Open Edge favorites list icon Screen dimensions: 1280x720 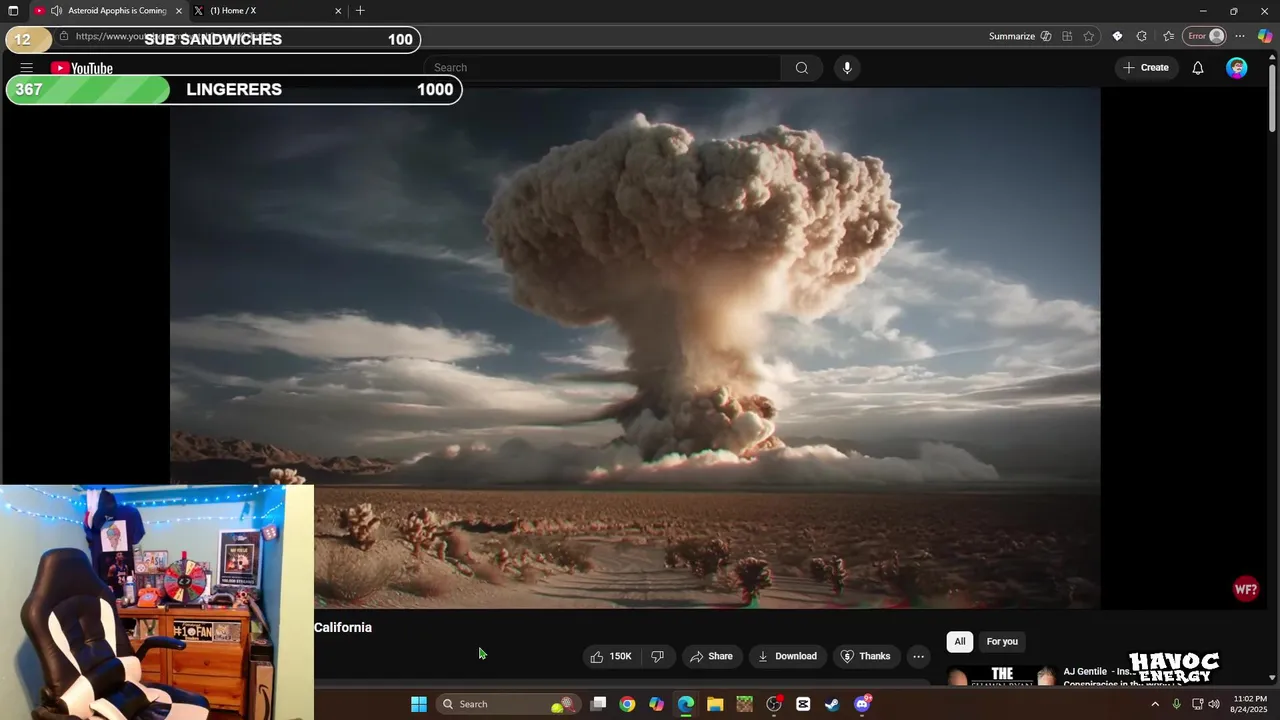pyautogui.click(x=1168, y=36)
